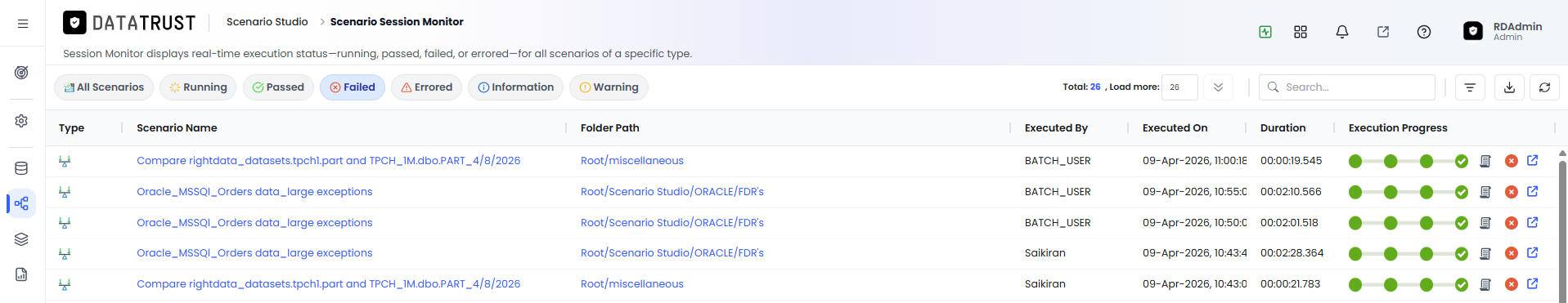Open log document icon for first row

1485,161
